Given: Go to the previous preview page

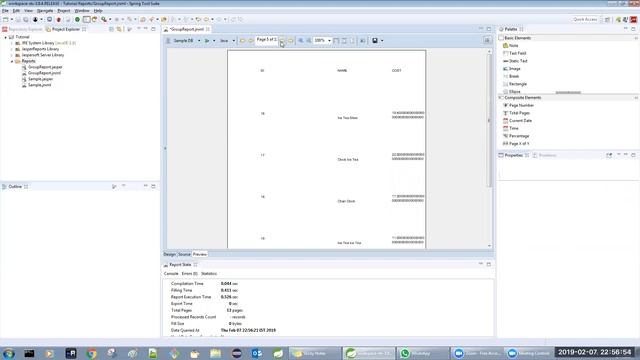Looking at the screenshot, I should pyautogui.click(x=250, y=41).
